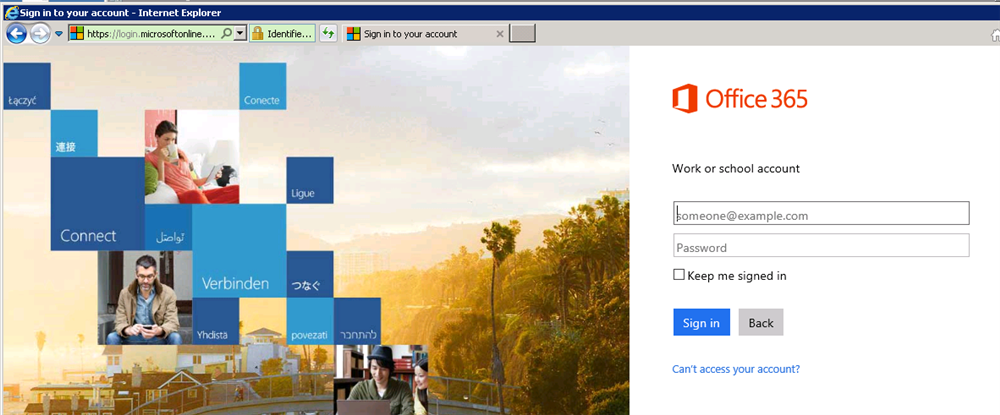Click the Microsoft favicon in address bar
This screenshot has width=1000, height=415.
pyautogui.click(x=77, y=34)
